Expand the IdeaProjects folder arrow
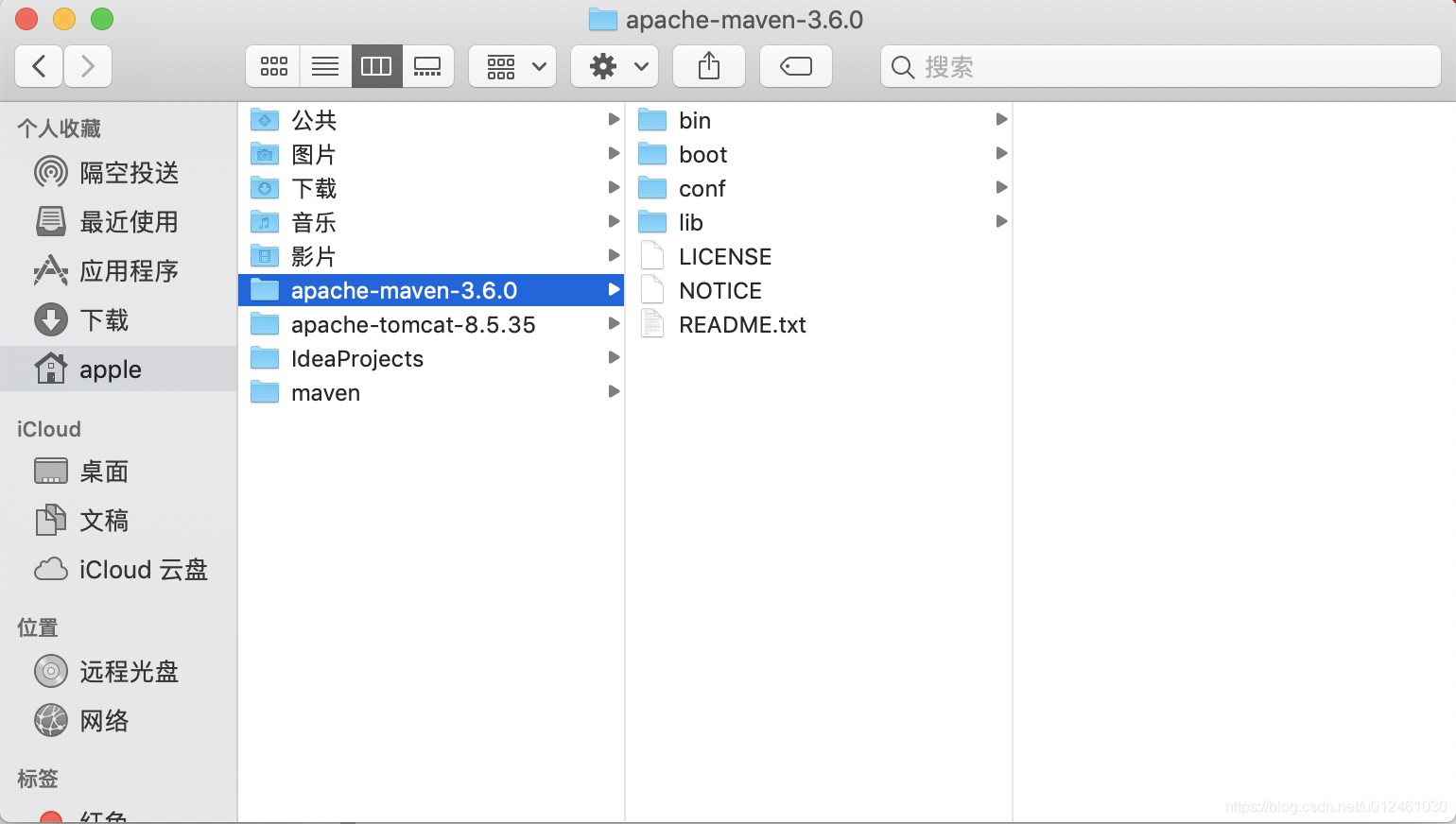 (x=614, y=357)
